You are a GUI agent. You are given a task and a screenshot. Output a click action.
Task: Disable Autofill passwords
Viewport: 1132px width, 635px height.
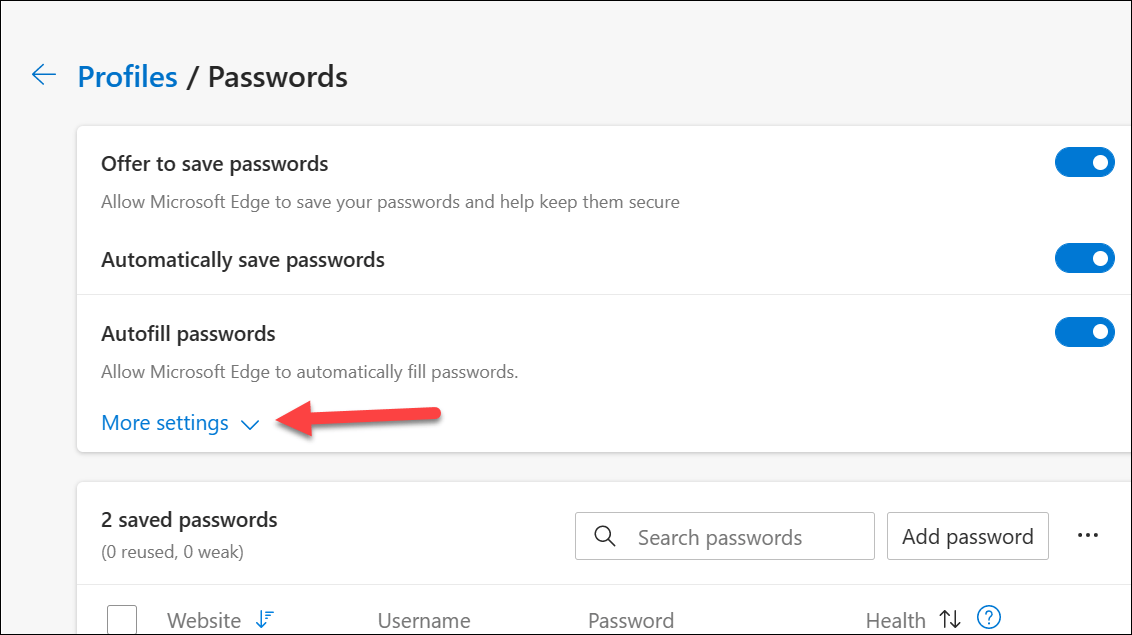point(1085,332)
